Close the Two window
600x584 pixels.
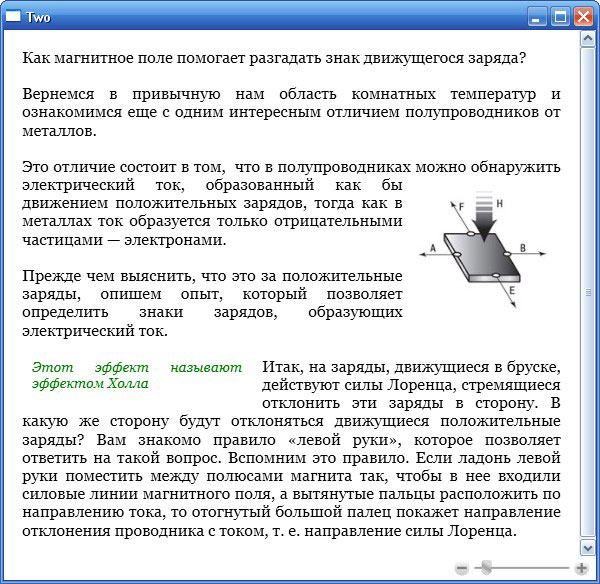click(583, 17)
